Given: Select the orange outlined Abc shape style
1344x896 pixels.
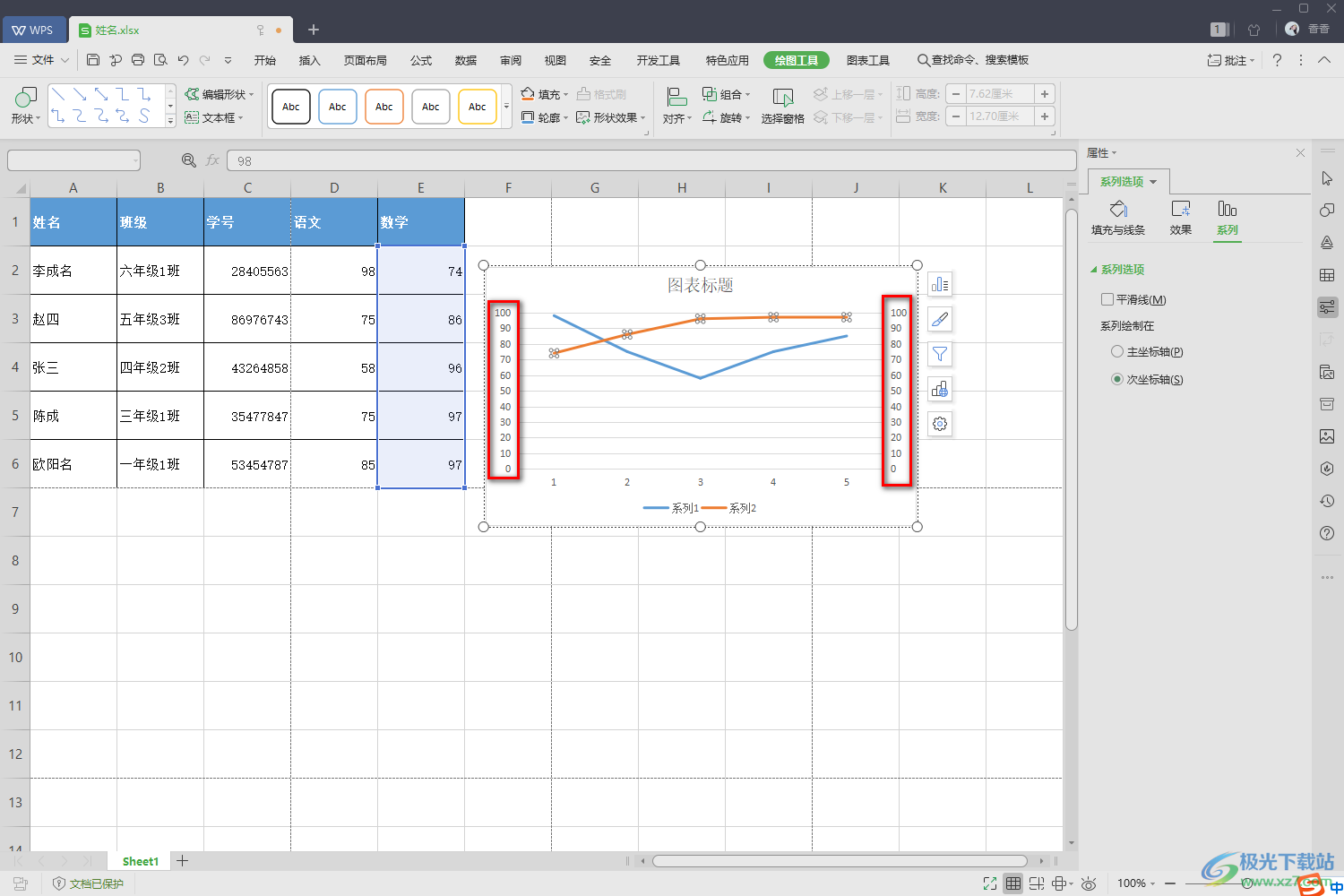Looking at the screenshot, I should pos(384,107).
